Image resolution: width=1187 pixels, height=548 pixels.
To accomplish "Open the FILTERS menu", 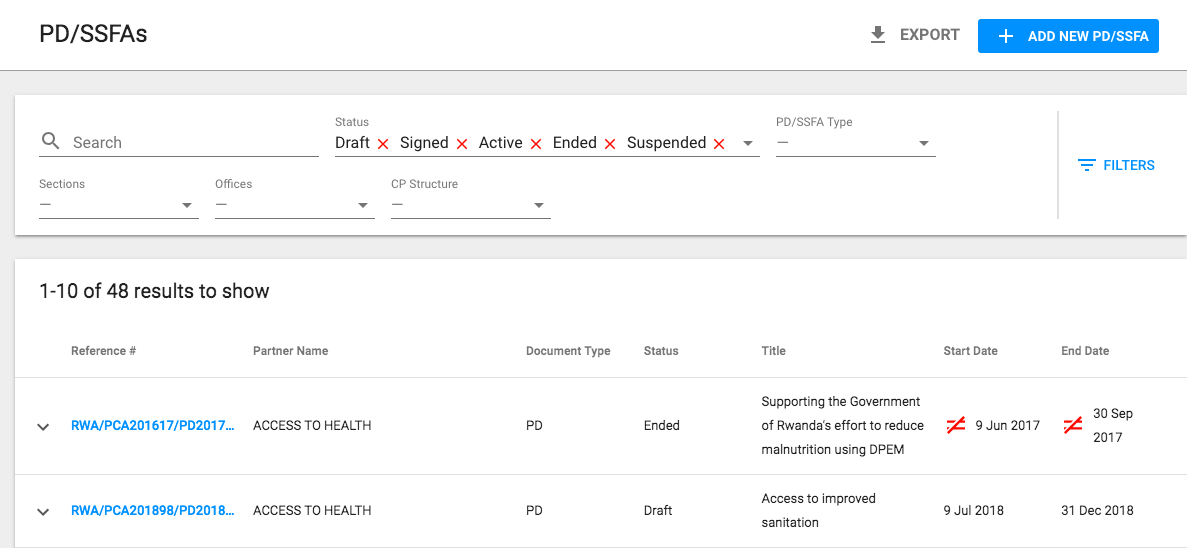I will (x=1117, y=165).
